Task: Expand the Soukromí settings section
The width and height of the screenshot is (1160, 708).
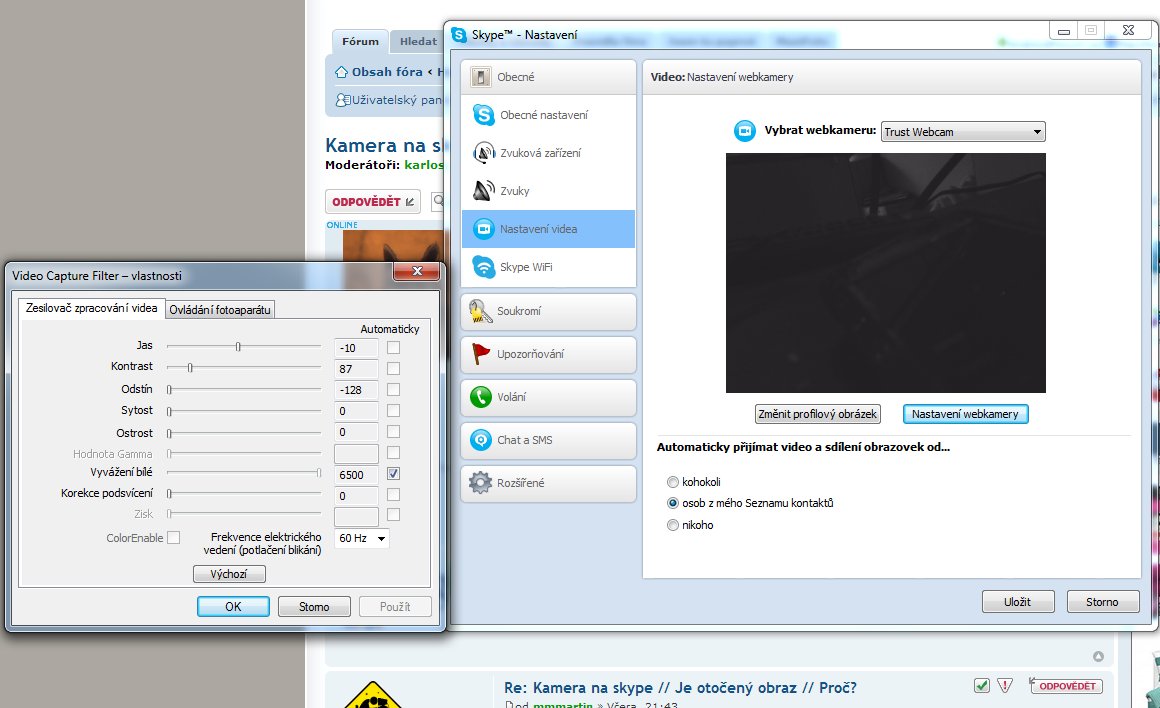Action: 548,311
